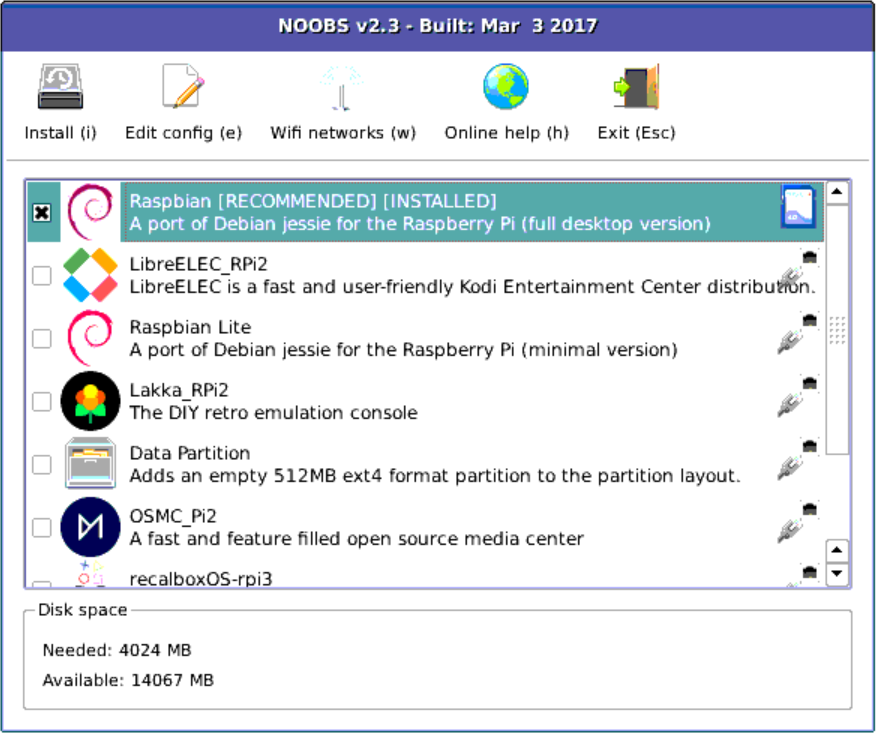Enable the Raspbian Lite checkbox
The height and width of the screenshot is (733, 876).
(x=42, y=339)
